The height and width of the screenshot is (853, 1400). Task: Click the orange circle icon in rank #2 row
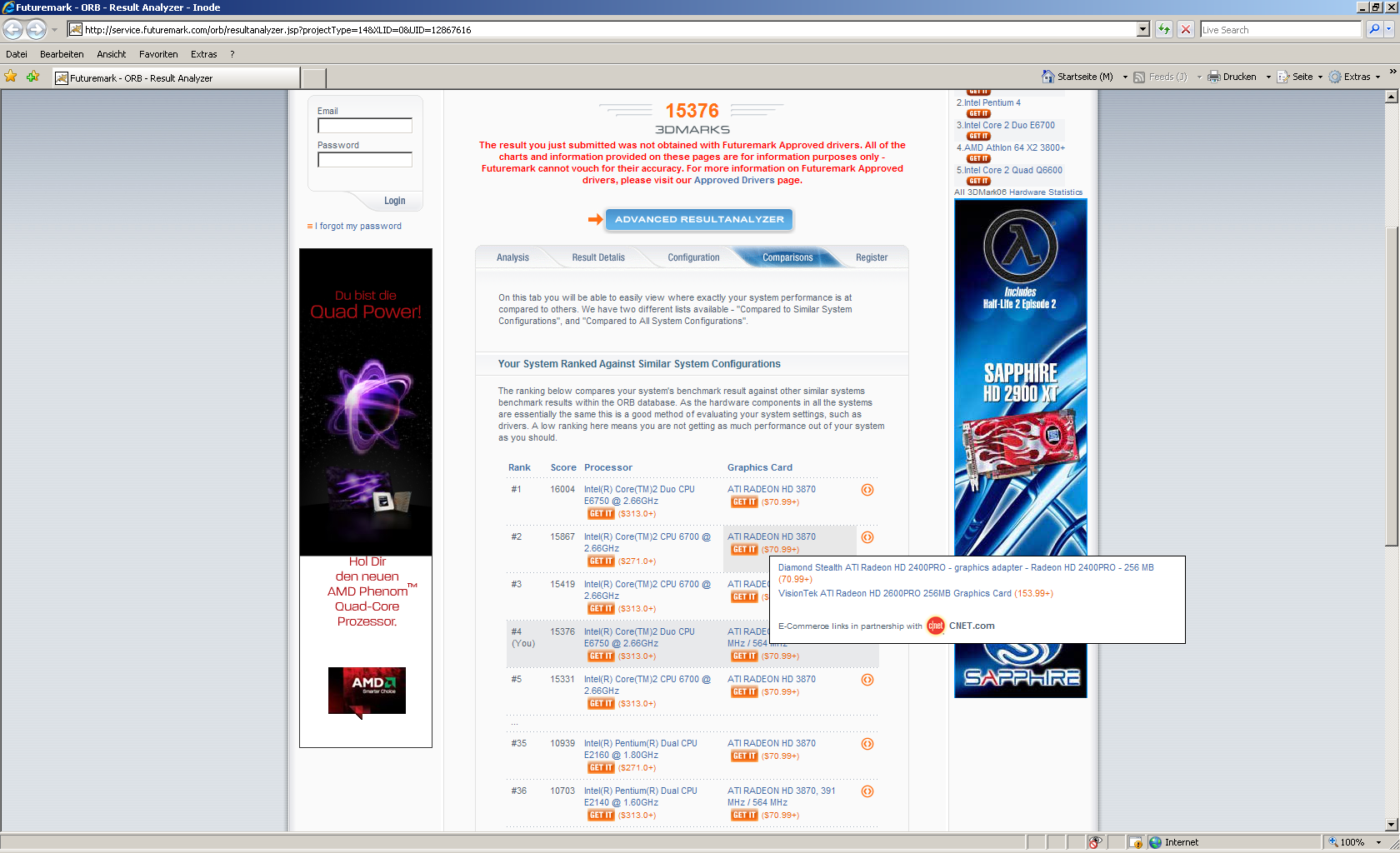pyautogui.click(x=867, y=537)
